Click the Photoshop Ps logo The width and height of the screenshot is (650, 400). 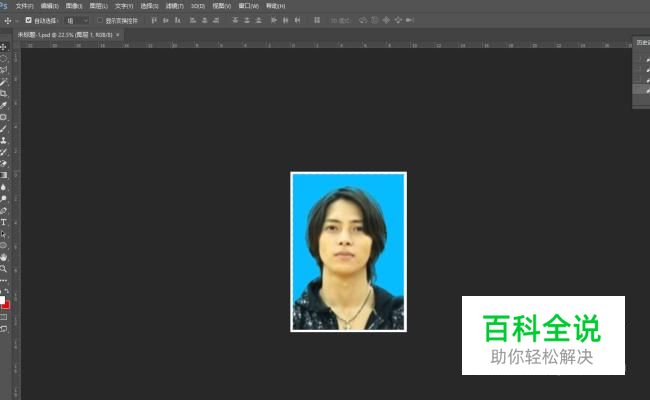pos(3,6)
